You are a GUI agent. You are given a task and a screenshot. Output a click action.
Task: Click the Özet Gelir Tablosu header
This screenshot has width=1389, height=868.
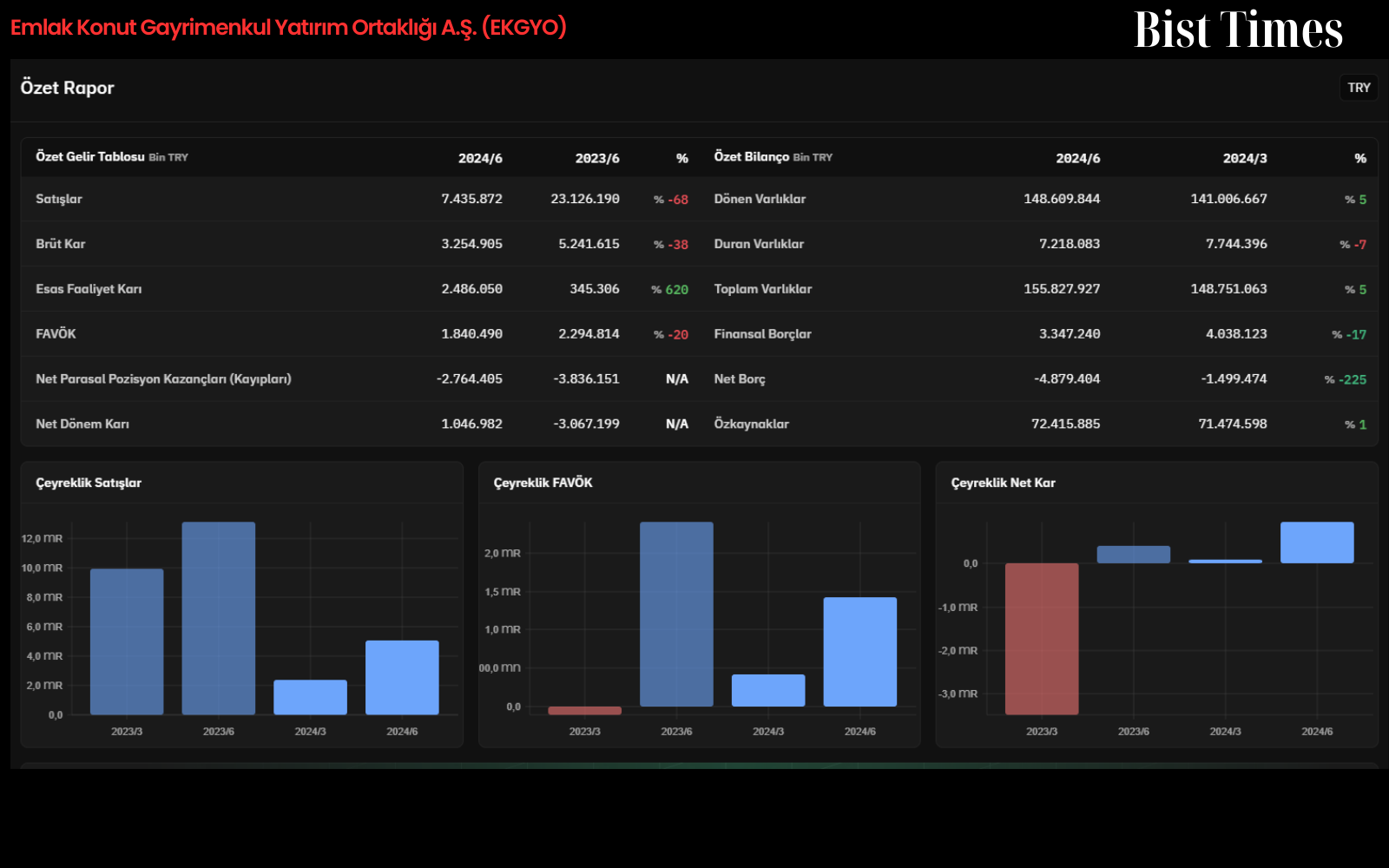[112, 157]
